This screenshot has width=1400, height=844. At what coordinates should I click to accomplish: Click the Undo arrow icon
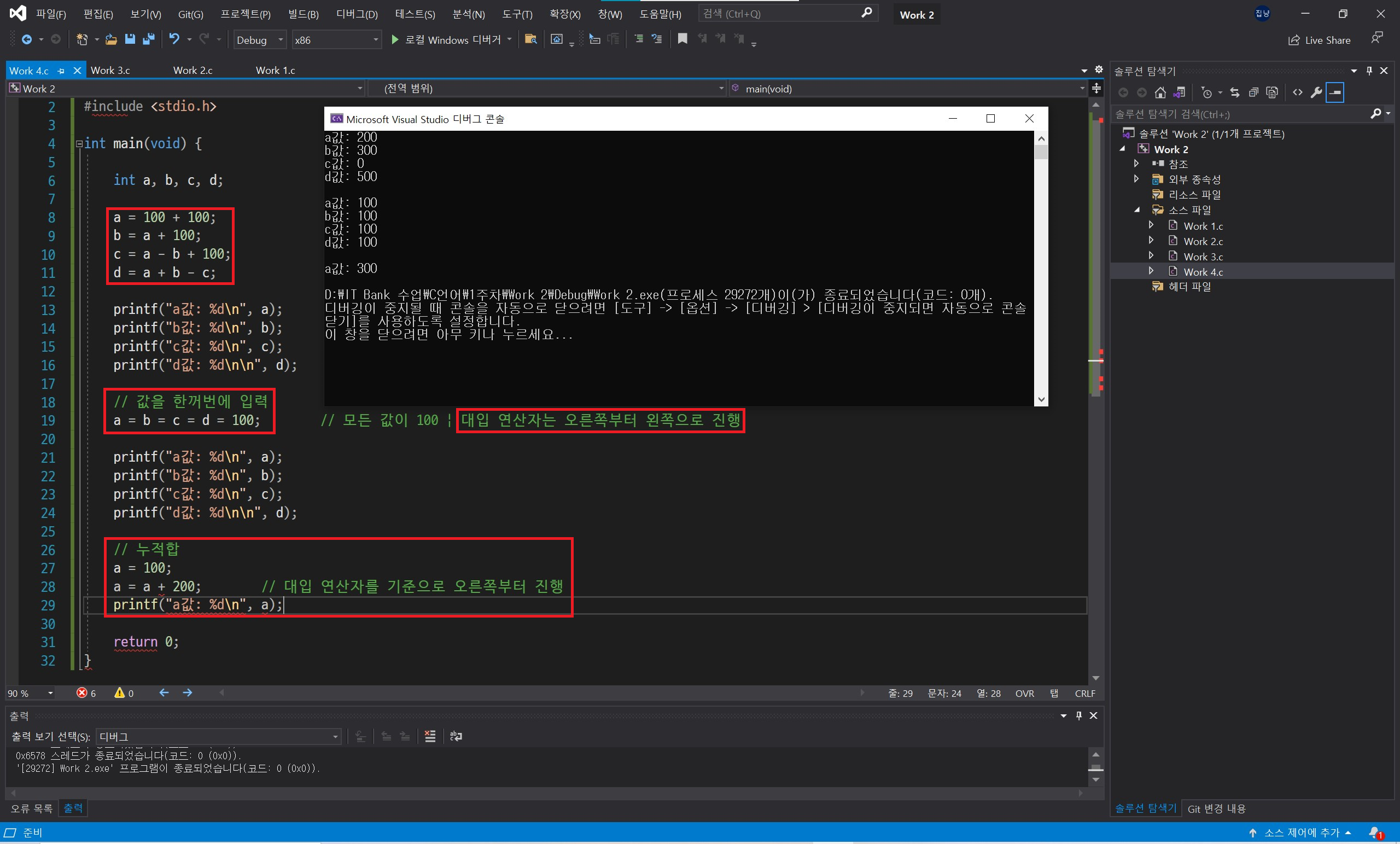click(x=174, y=39)
